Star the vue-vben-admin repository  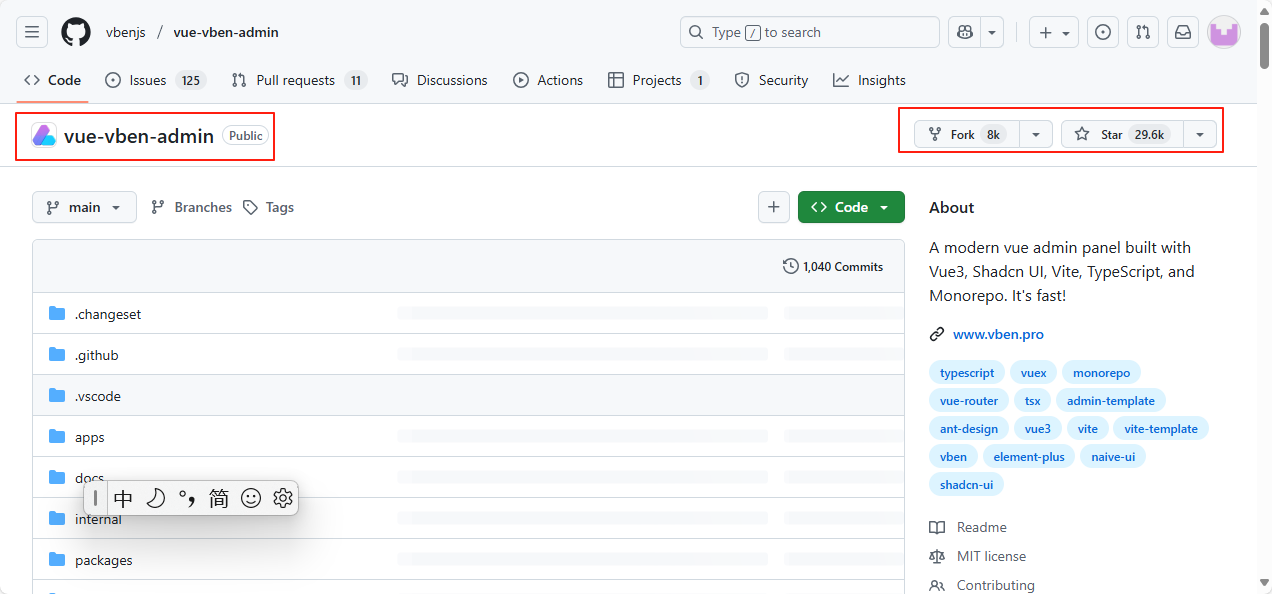click(x=1122, y=134)
